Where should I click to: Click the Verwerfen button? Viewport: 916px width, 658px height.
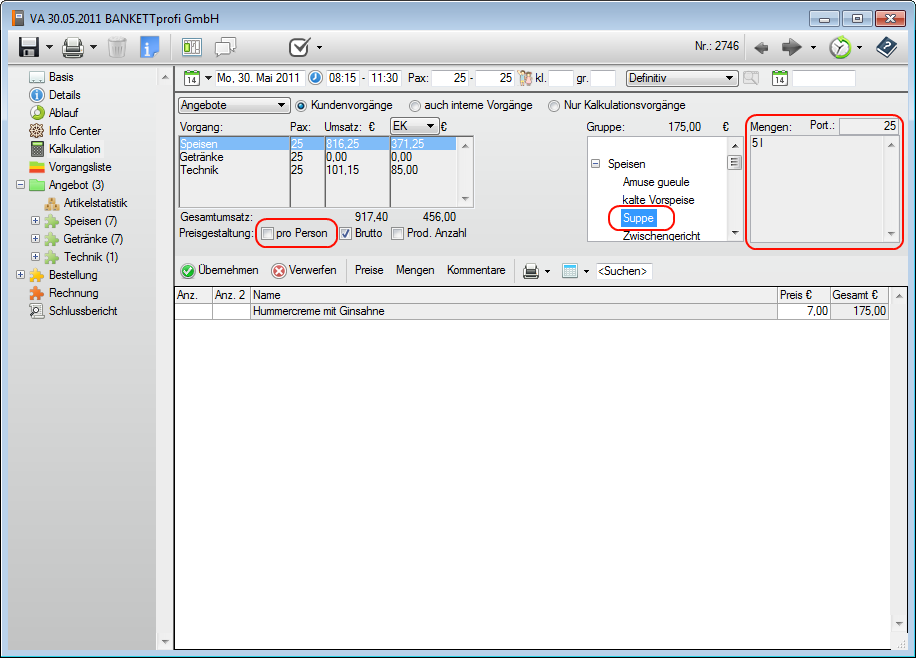click(x=304, y=270)
